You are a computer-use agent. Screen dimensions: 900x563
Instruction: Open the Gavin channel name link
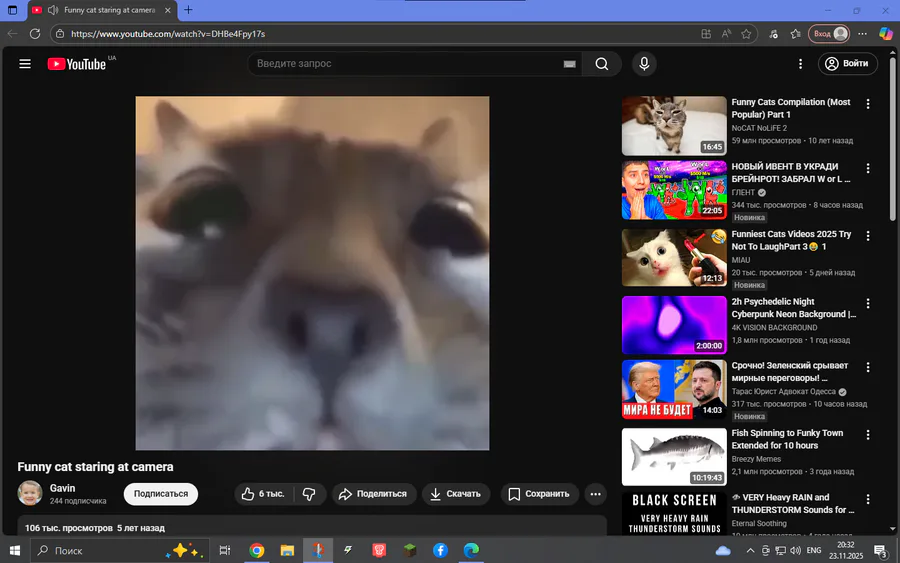(x=63, y=488)
